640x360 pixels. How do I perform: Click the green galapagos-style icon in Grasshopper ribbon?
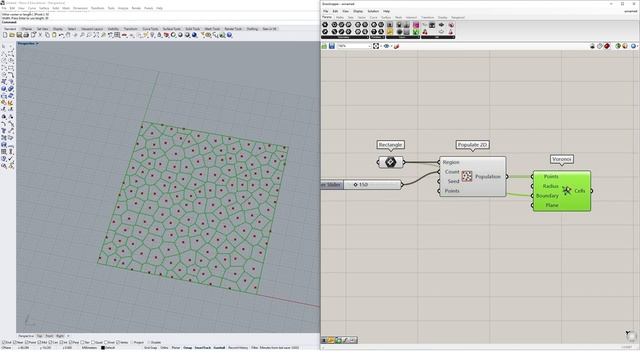[416, 31]
